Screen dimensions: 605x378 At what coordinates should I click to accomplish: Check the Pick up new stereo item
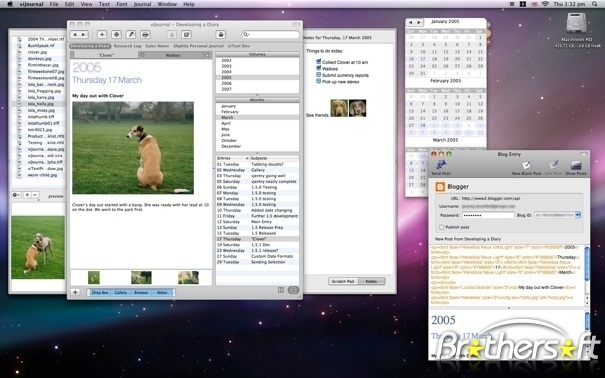pos(319,81)
